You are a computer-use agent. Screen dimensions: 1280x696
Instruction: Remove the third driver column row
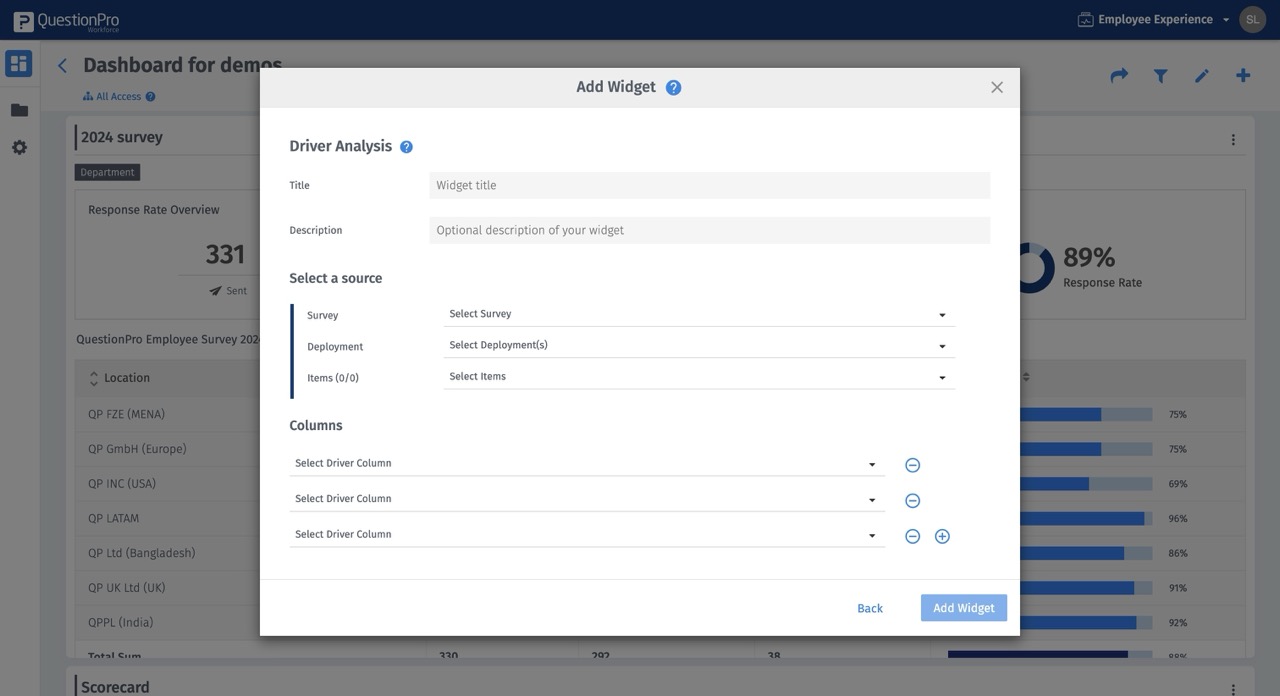click(x=912, y=536)
